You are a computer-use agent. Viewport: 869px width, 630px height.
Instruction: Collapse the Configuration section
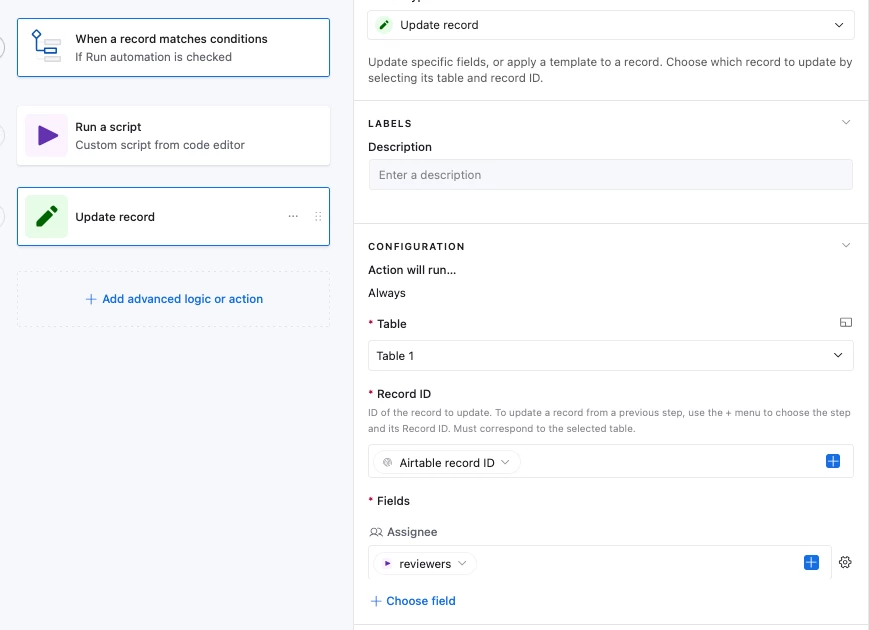pos(846,246)
